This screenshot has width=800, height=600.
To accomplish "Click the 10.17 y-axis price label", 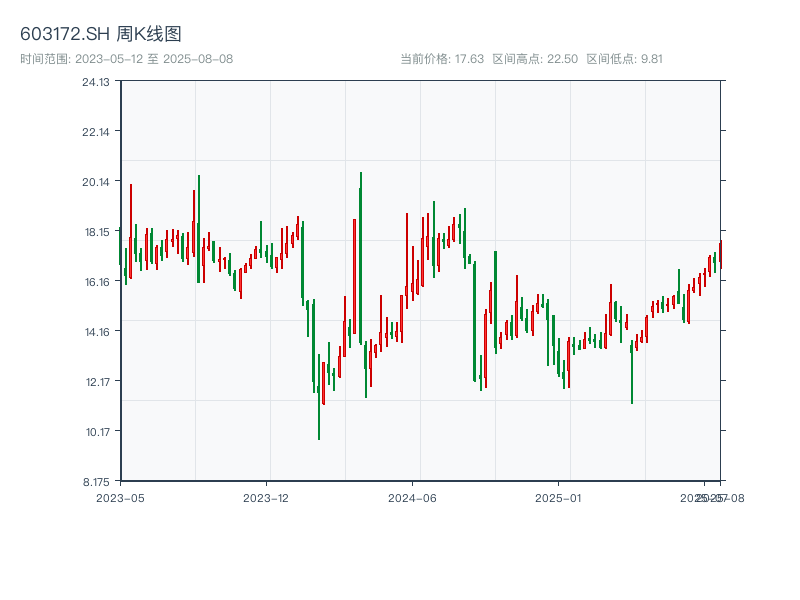I will tap(96, 432).
